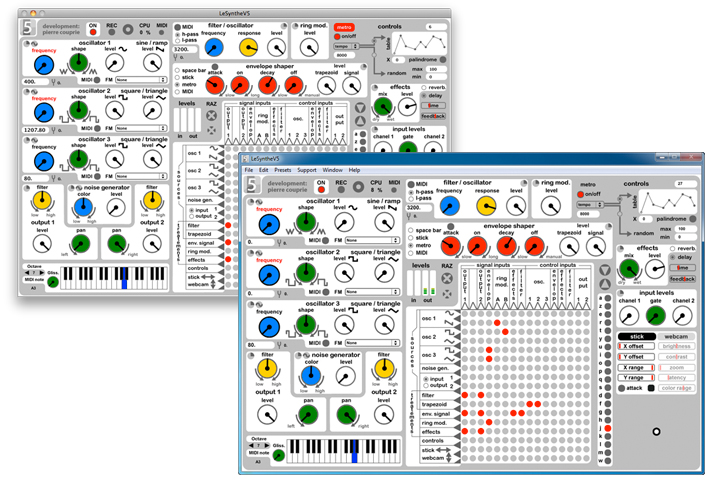Select delay effect in front window
The width and height of the screenshot is (708, 480).
pos(673,257)
